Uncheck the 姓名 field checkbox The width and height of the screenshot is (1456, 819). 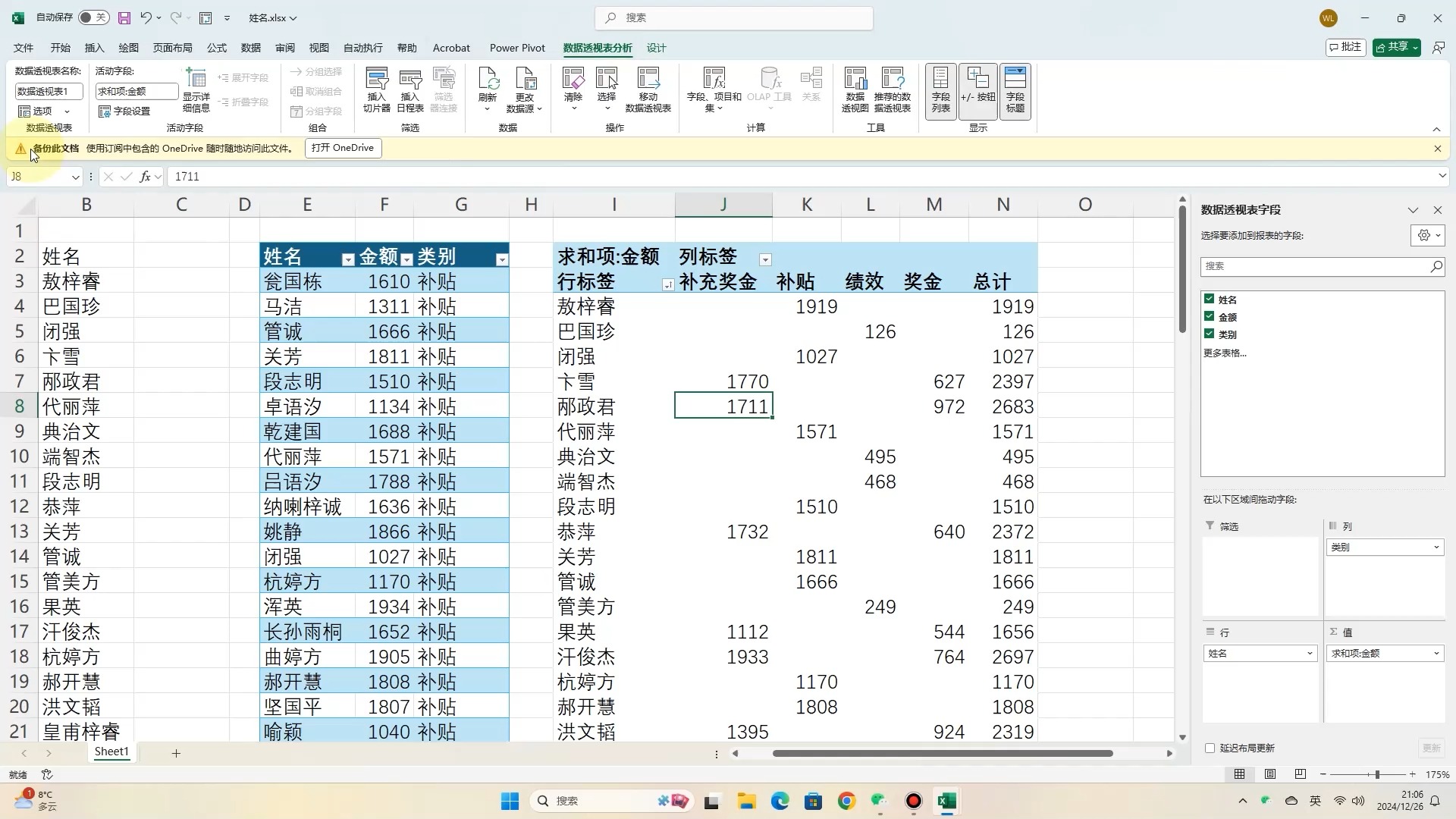point(1210,299)
